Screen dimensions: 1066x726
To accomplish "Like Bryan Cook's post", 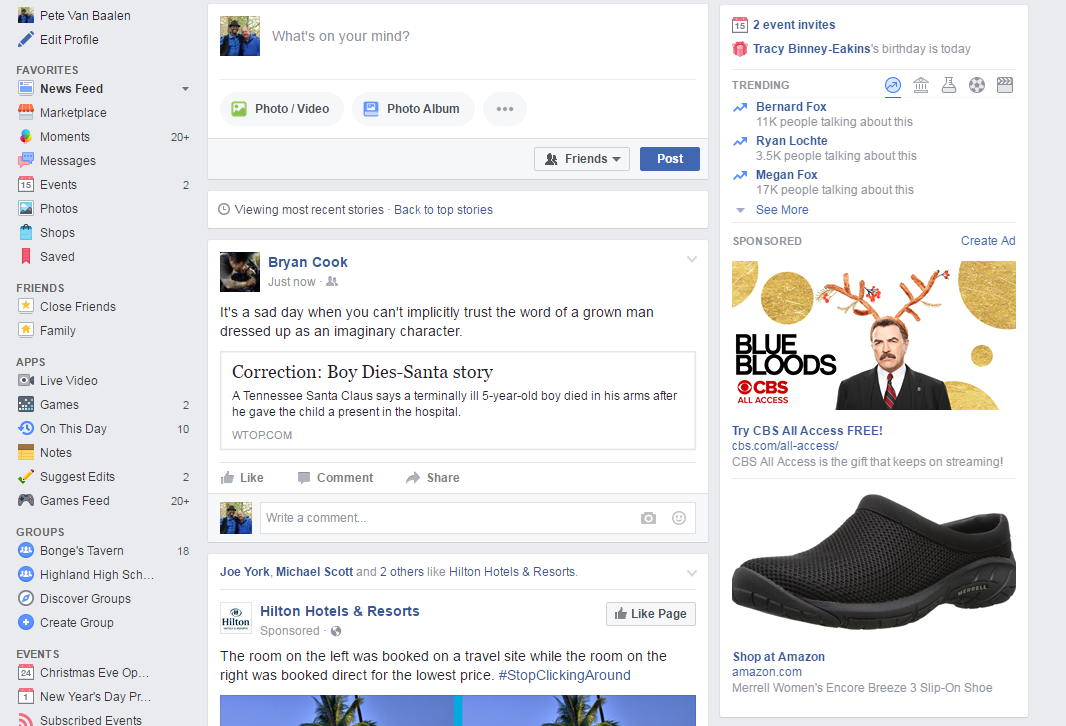I will (242, 477).
